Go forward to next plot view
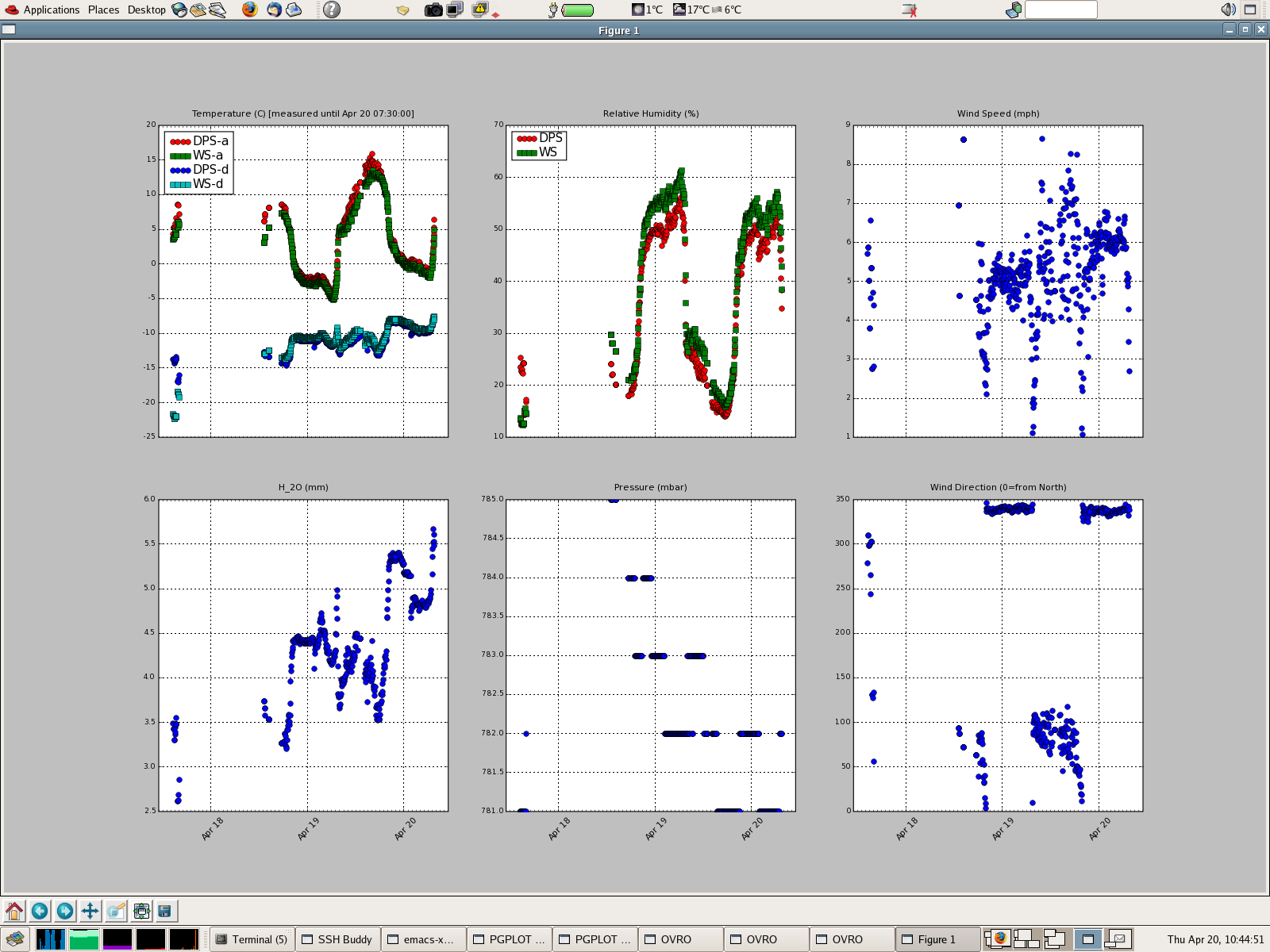 point(65,911)
